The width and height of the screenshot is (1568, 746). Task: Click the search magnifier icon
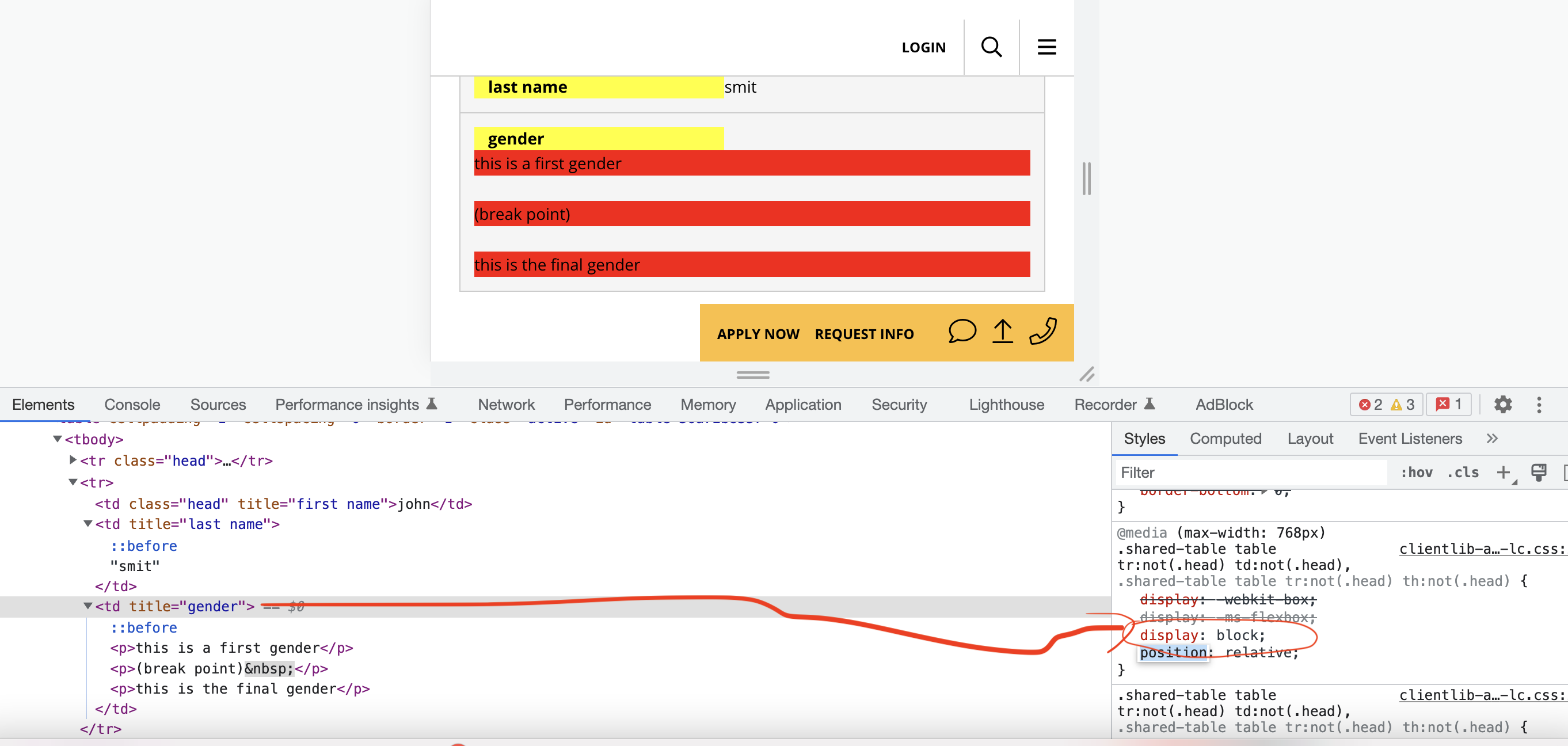[990, 46]
